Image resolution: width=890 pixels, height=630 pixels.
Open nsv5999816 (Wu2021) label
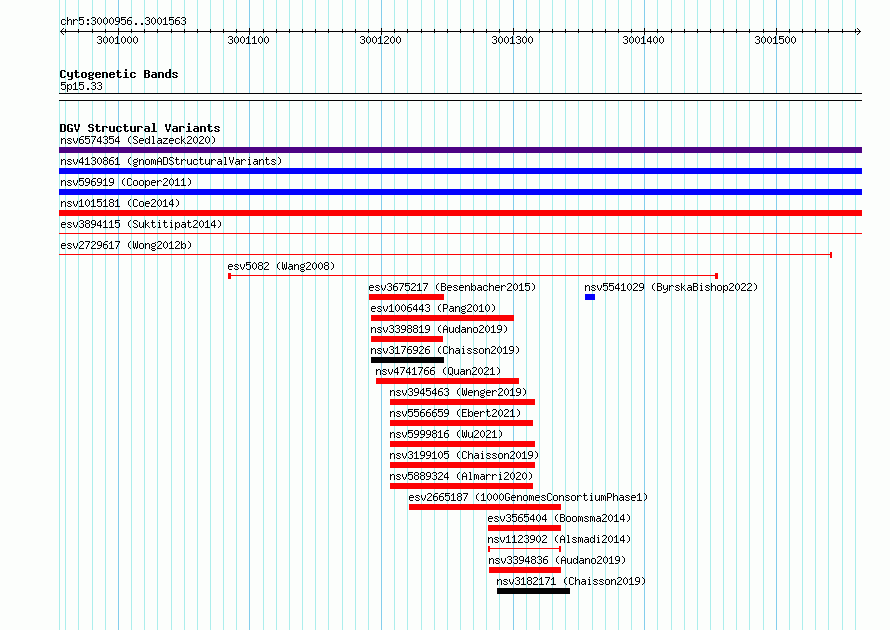point(446,434)
